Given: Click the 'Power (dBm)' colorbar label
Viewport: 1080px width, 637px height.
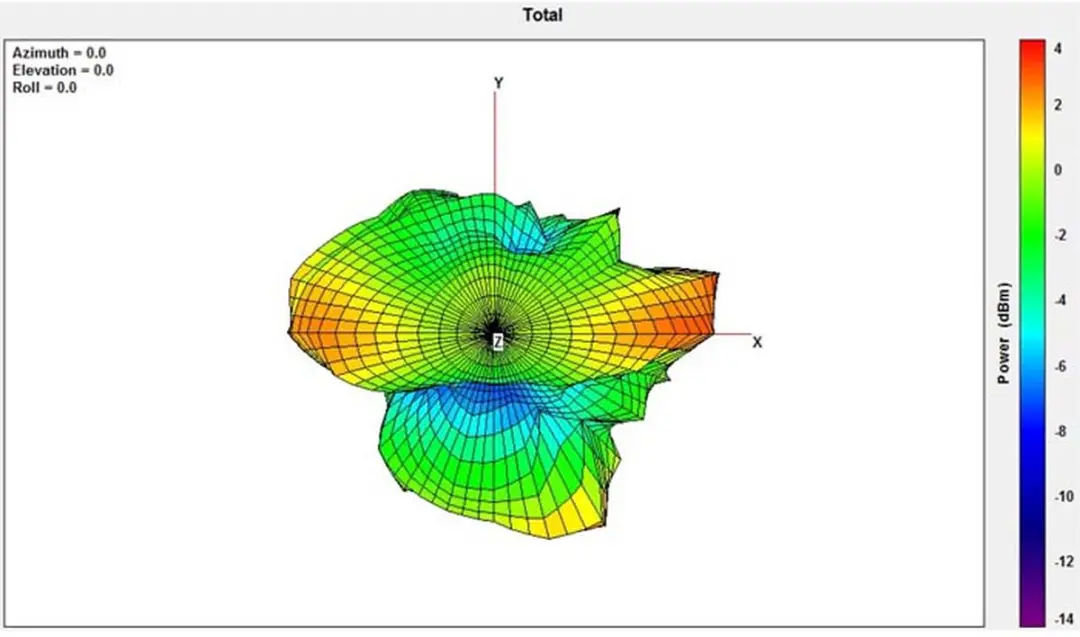Looking at the screenshot, I should point(1004,333).
